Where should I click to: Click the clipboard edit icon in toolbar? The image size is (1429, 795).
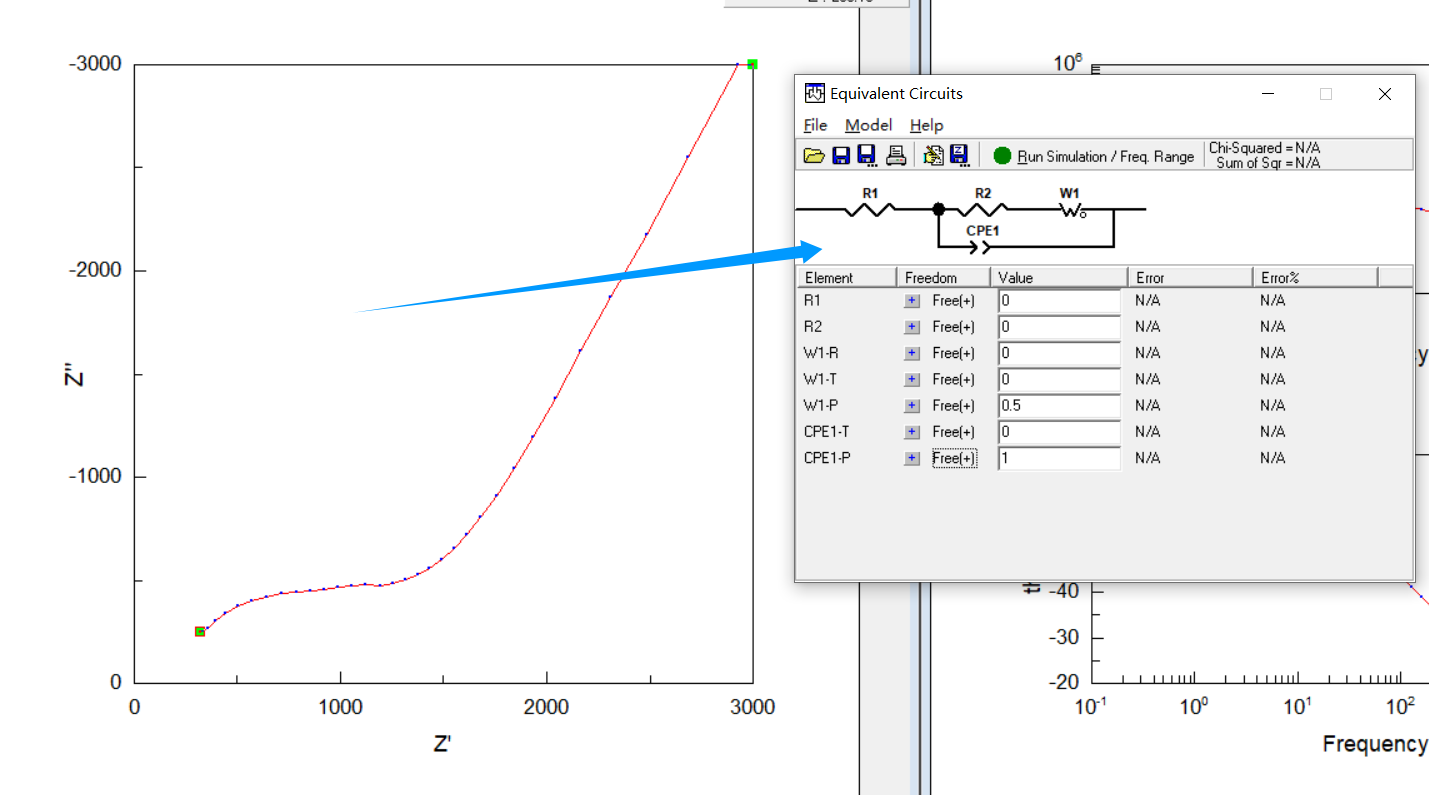click(x=934, y=155)
